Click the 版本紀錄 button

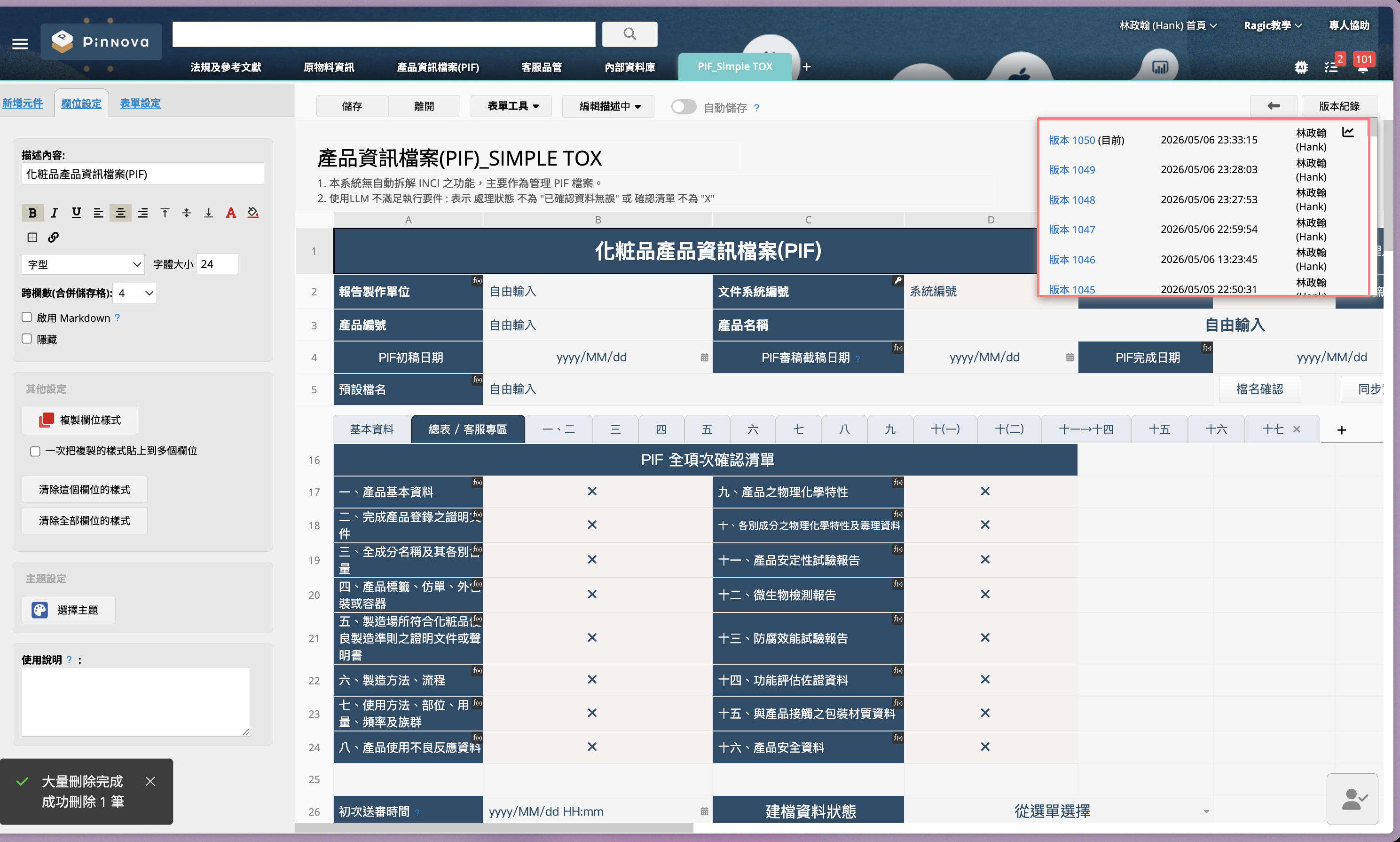[x=1339, y=106]
